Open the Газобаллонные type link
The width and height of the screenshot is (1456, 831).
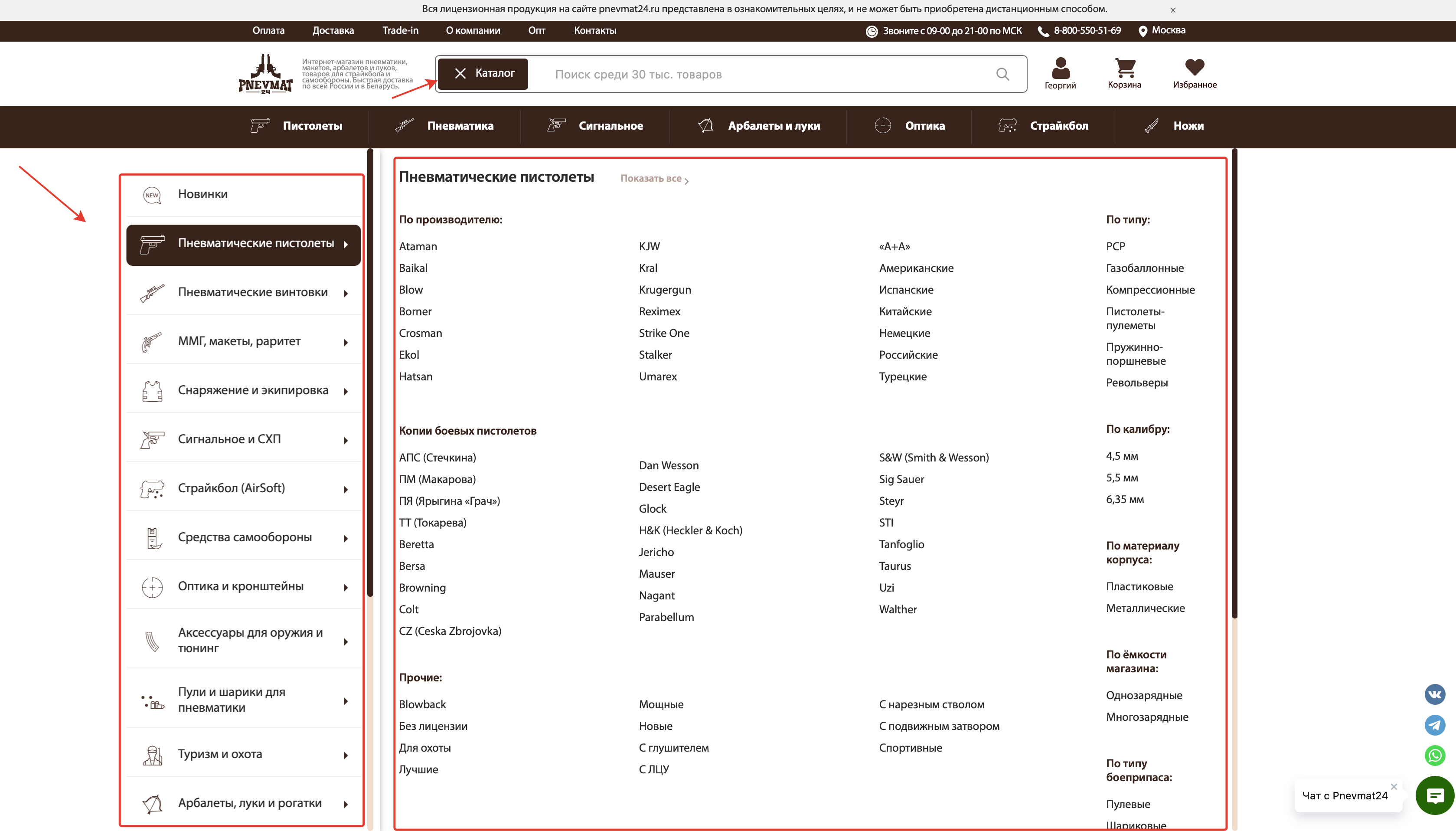click(1145, 268)
